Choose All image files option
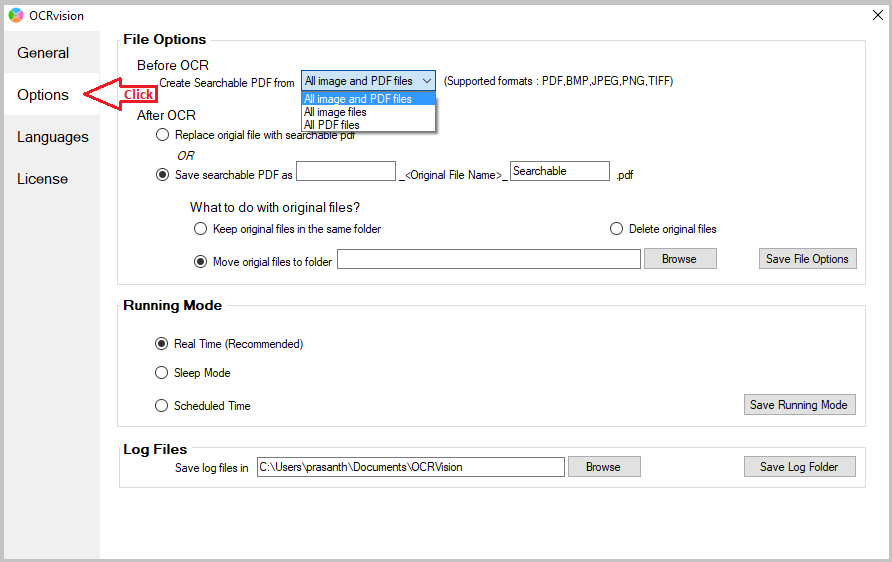The height and width of the screenshot is (562, 892). (x=369, y=112)
